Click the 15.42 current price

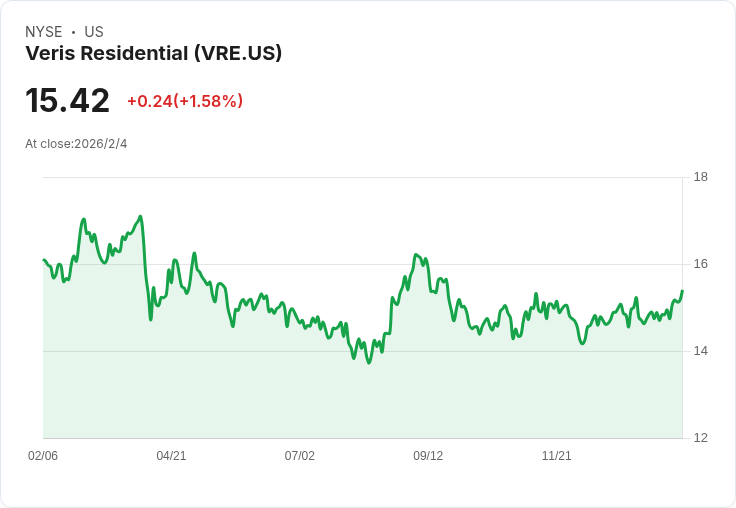[67, 100]
